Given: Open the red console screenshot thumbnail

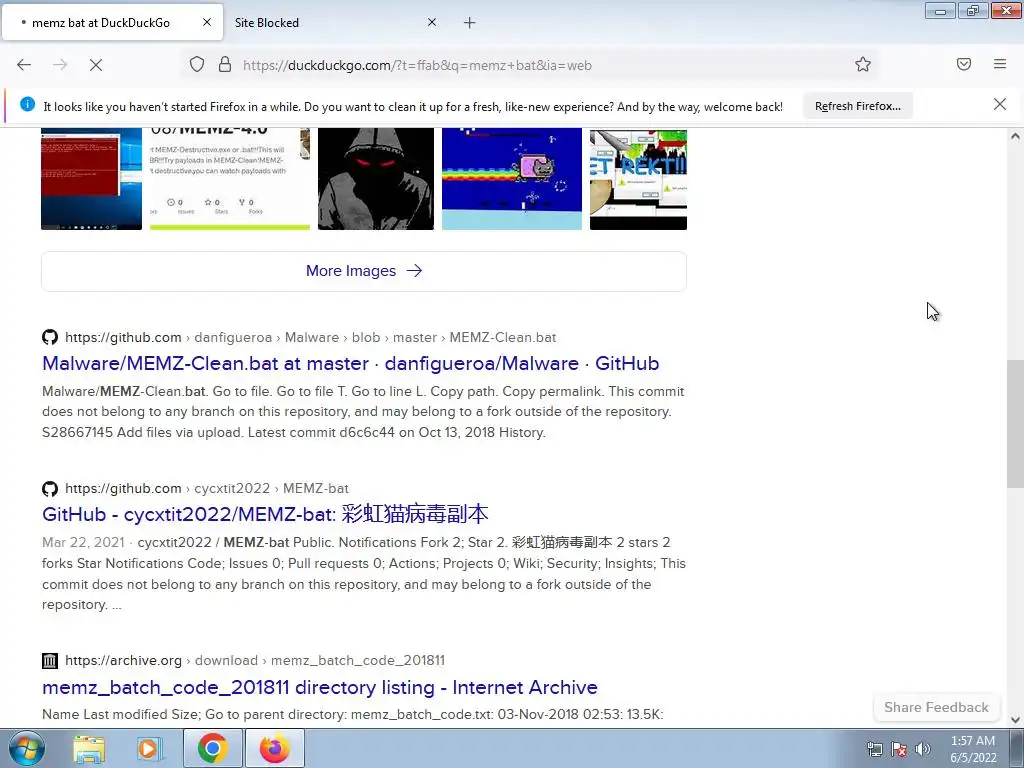Looking at the screenshot, I should pos(91,179).
